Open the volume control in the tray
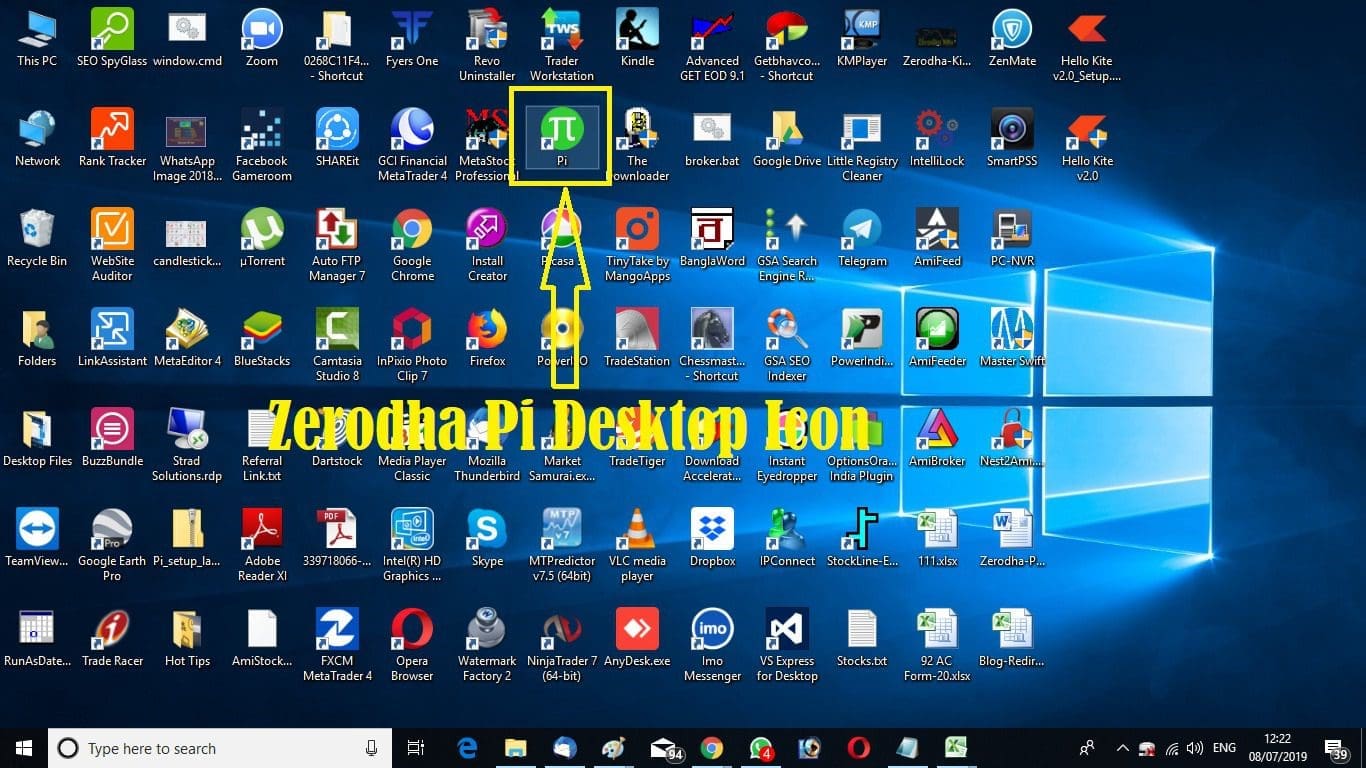 1195,748
